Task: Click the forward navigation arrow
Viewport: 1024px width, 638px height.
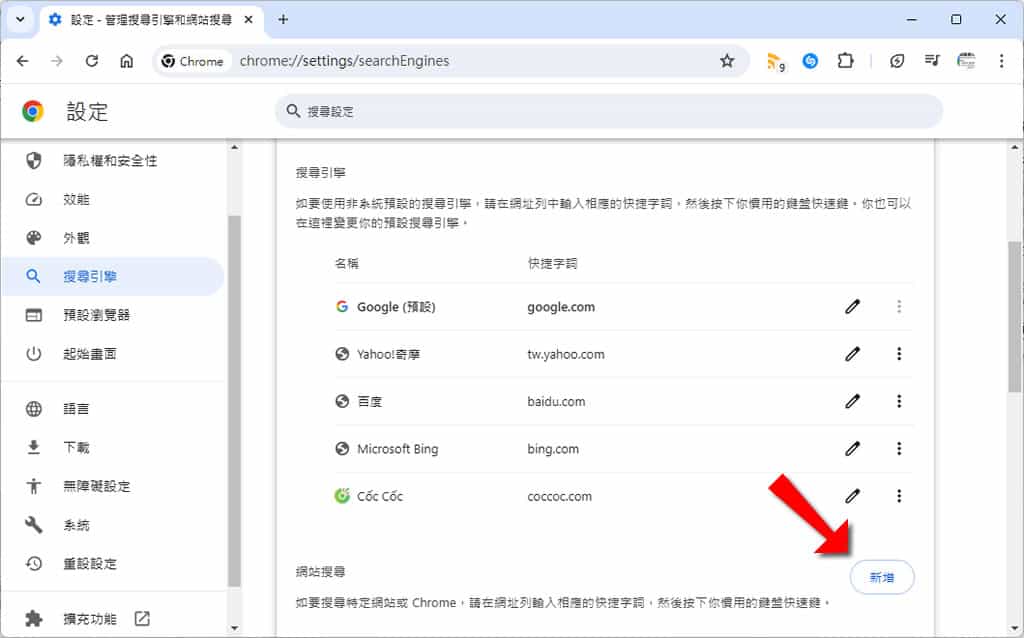Action: [x=57, y=61]
